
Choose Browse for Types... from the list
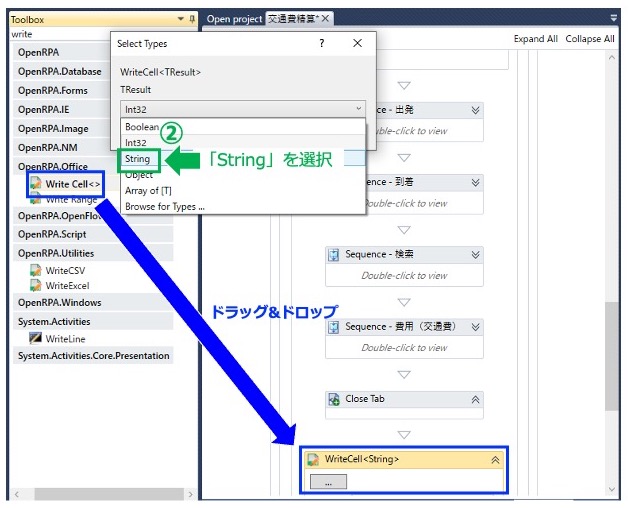point(165,207)
